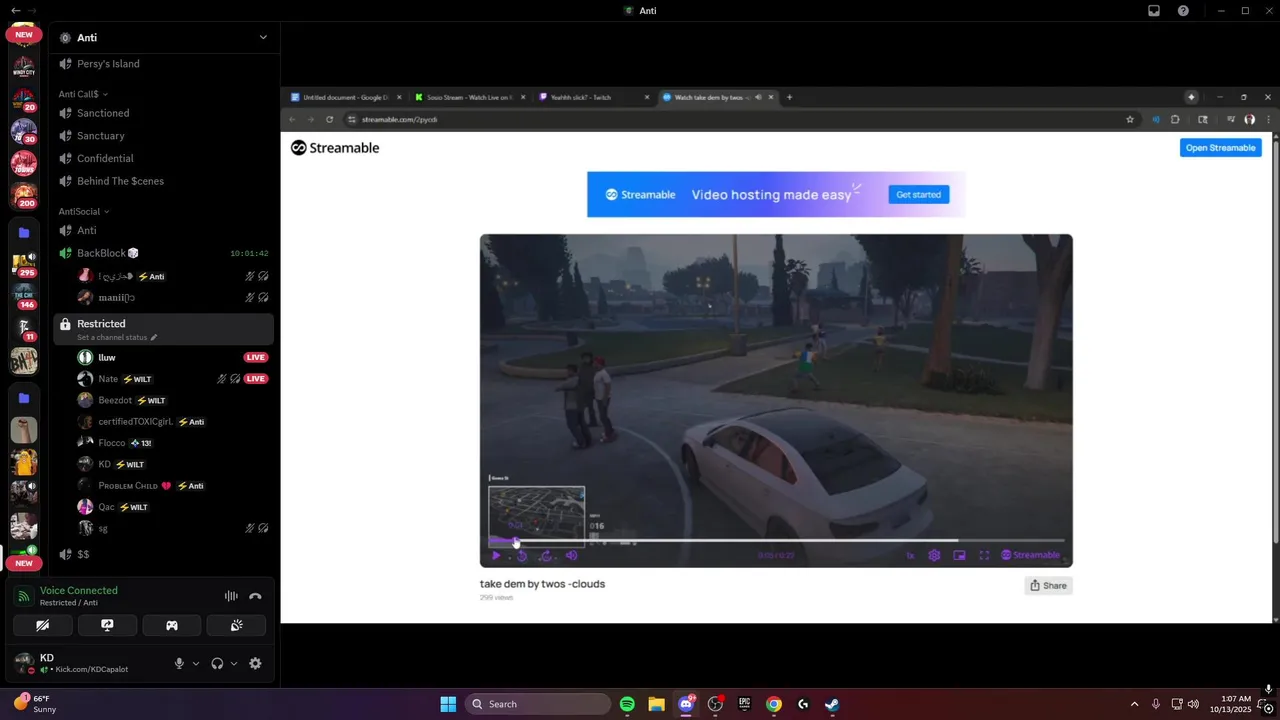
Task: Deafen with the headphones icon
Action: coord(217,663)
